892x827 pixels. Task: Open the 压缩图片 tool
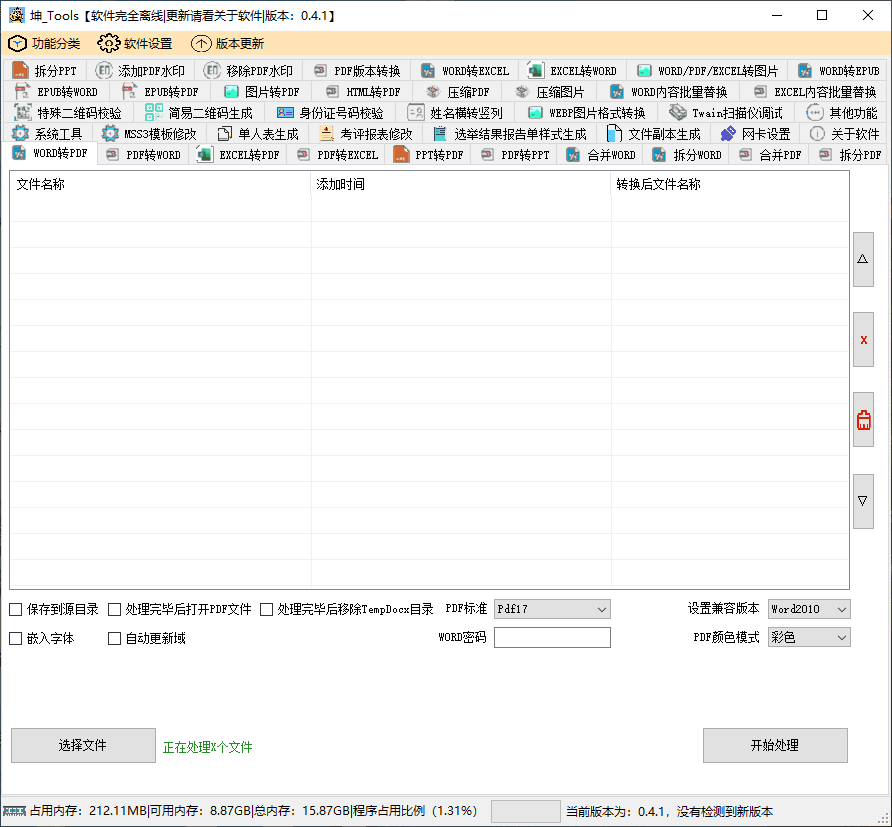pos(555,91)
